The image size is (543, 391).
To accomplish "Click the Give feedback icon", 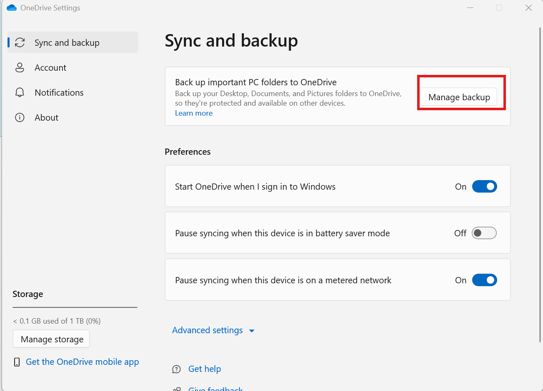I will coord(177,389).
